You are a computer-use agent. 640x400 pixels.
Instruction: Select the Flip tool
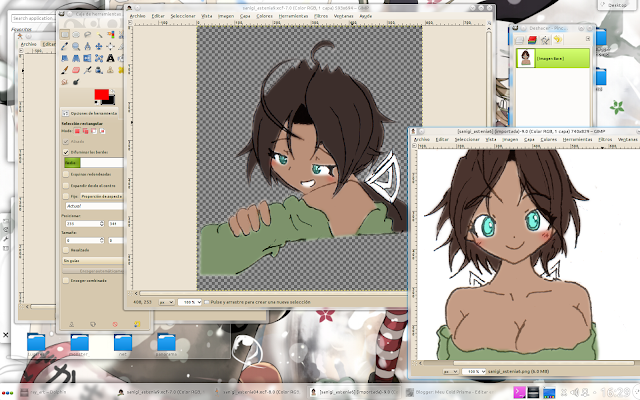click(x=87, y=58)
